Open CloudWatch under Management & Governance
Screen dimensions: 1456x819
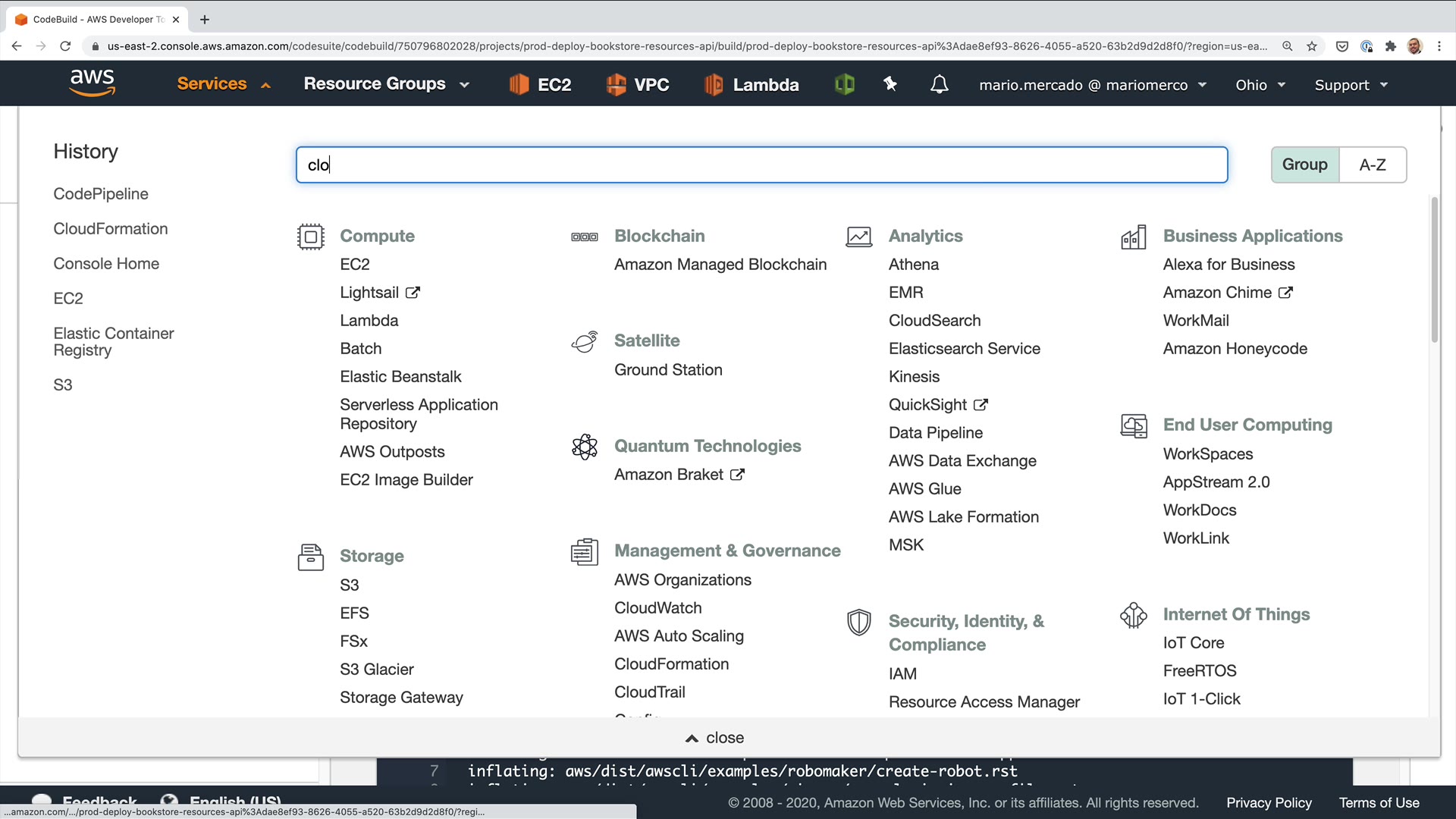(x=657, y=607)
